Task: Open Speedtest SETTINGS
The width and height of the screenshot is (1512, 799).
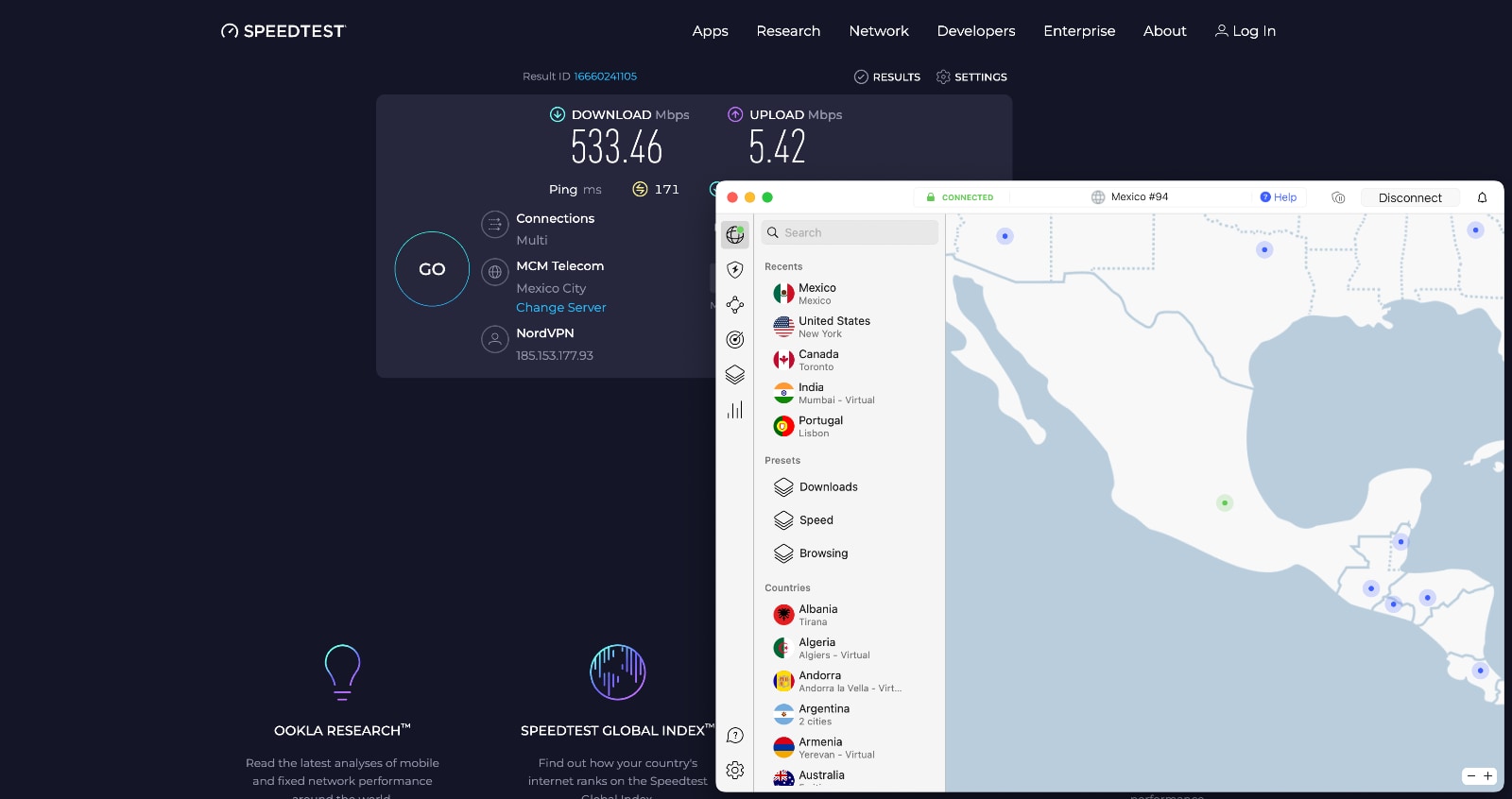Action: coord(971,76)
